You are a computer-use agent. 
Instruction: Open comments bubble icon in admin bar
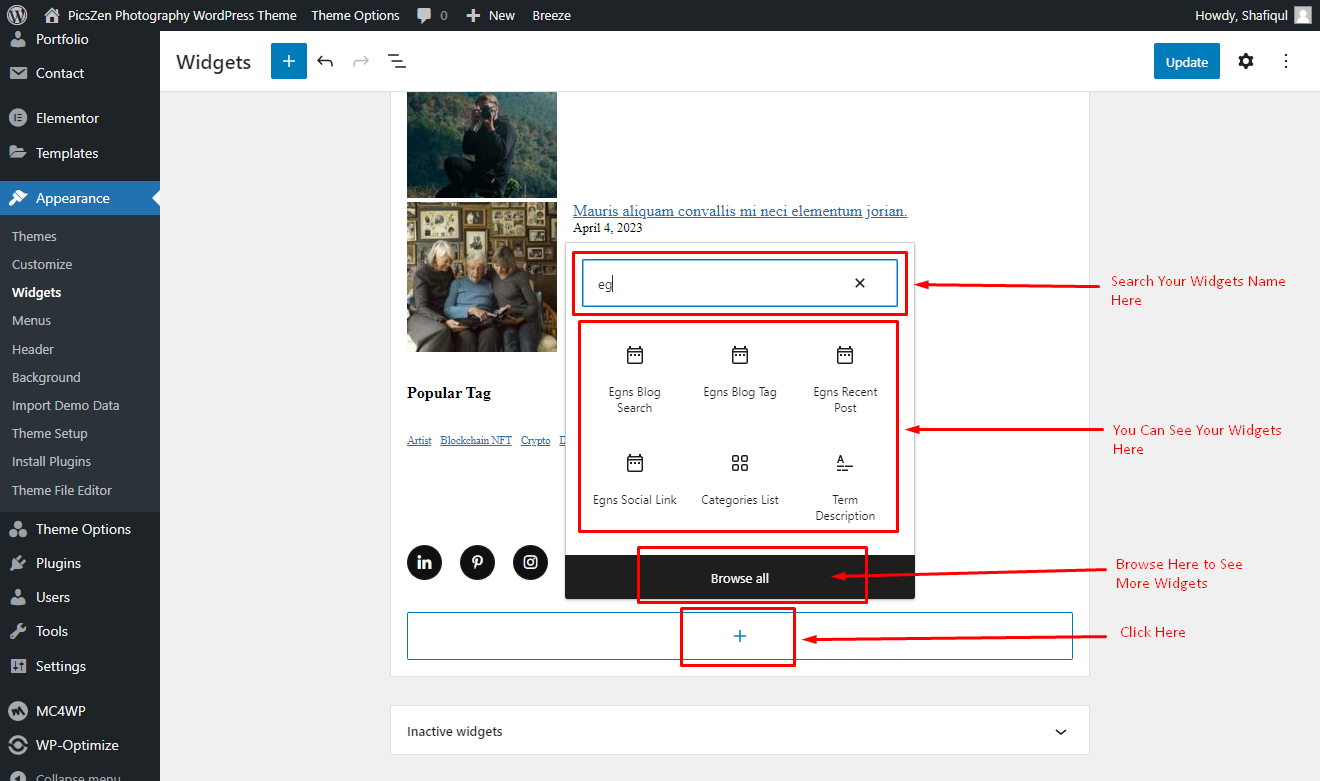coord(425,15)
